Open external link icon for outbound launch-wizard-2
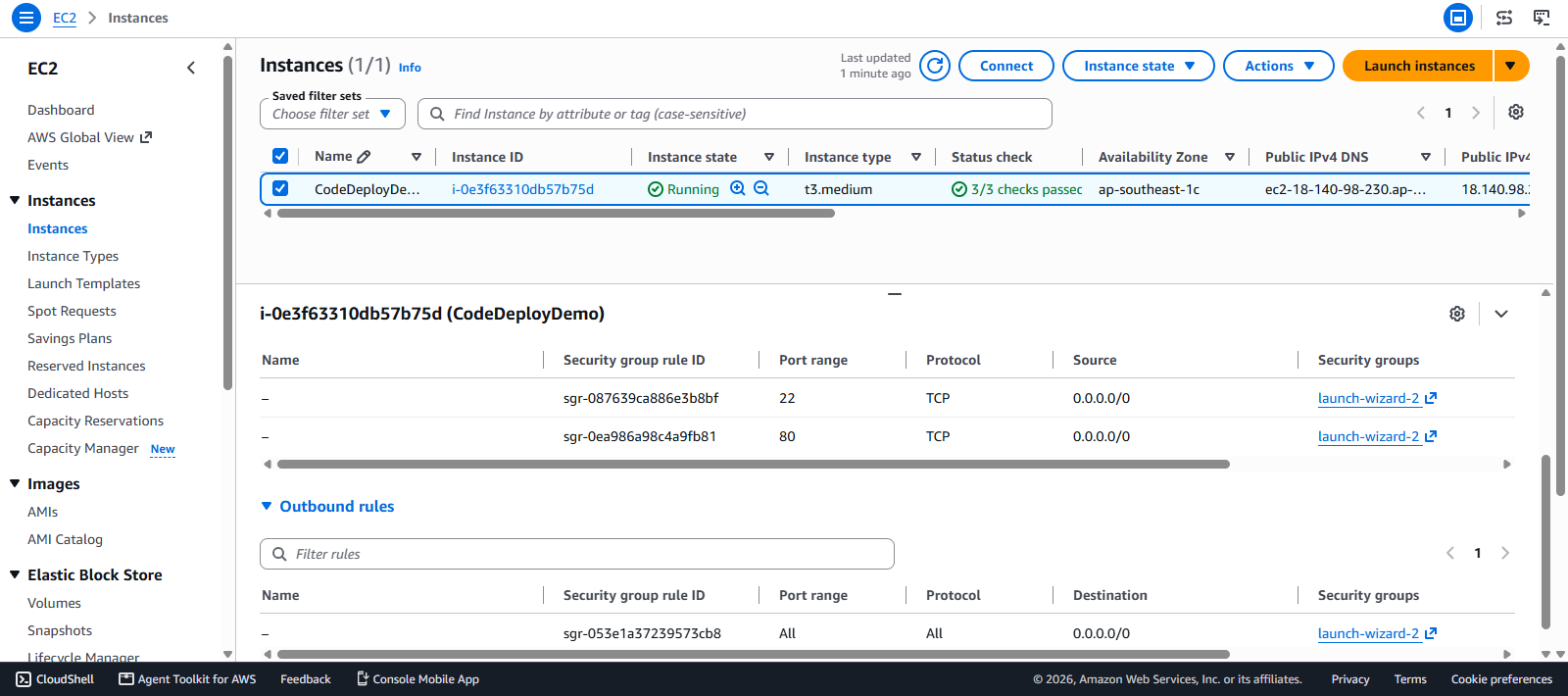Viewport: 1568px width, 696px height. pos(1431,633)
